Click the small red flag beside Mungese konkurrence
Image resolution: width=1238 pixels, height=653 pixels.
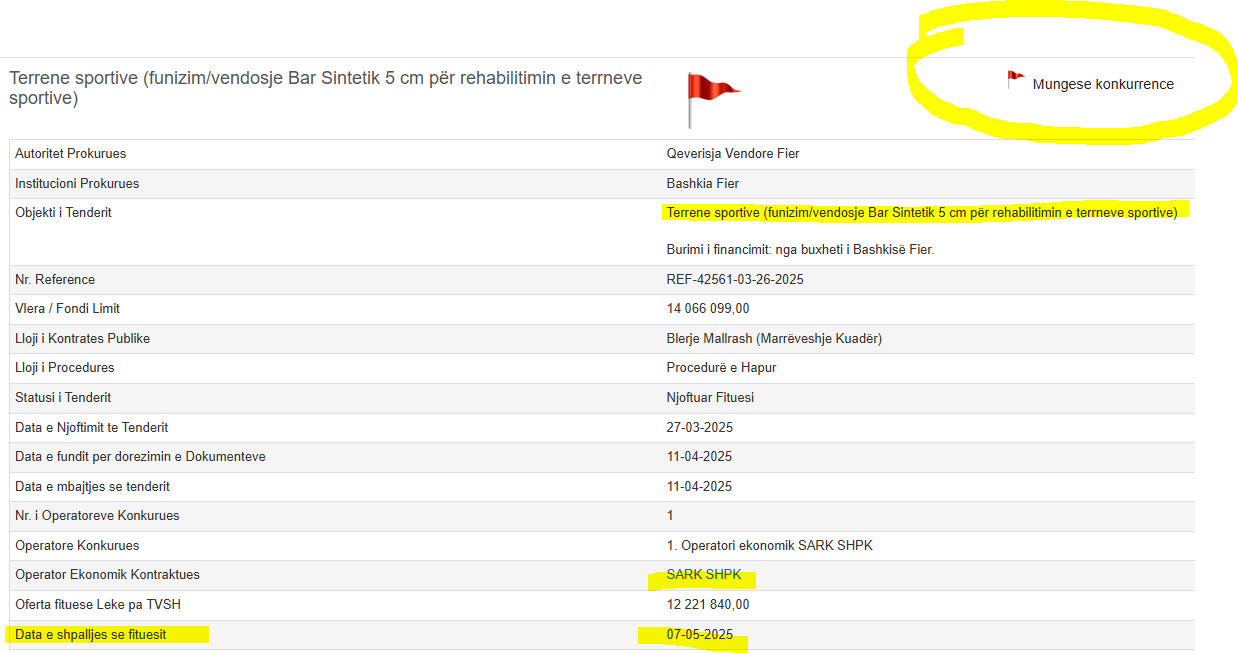(1015, 79)
